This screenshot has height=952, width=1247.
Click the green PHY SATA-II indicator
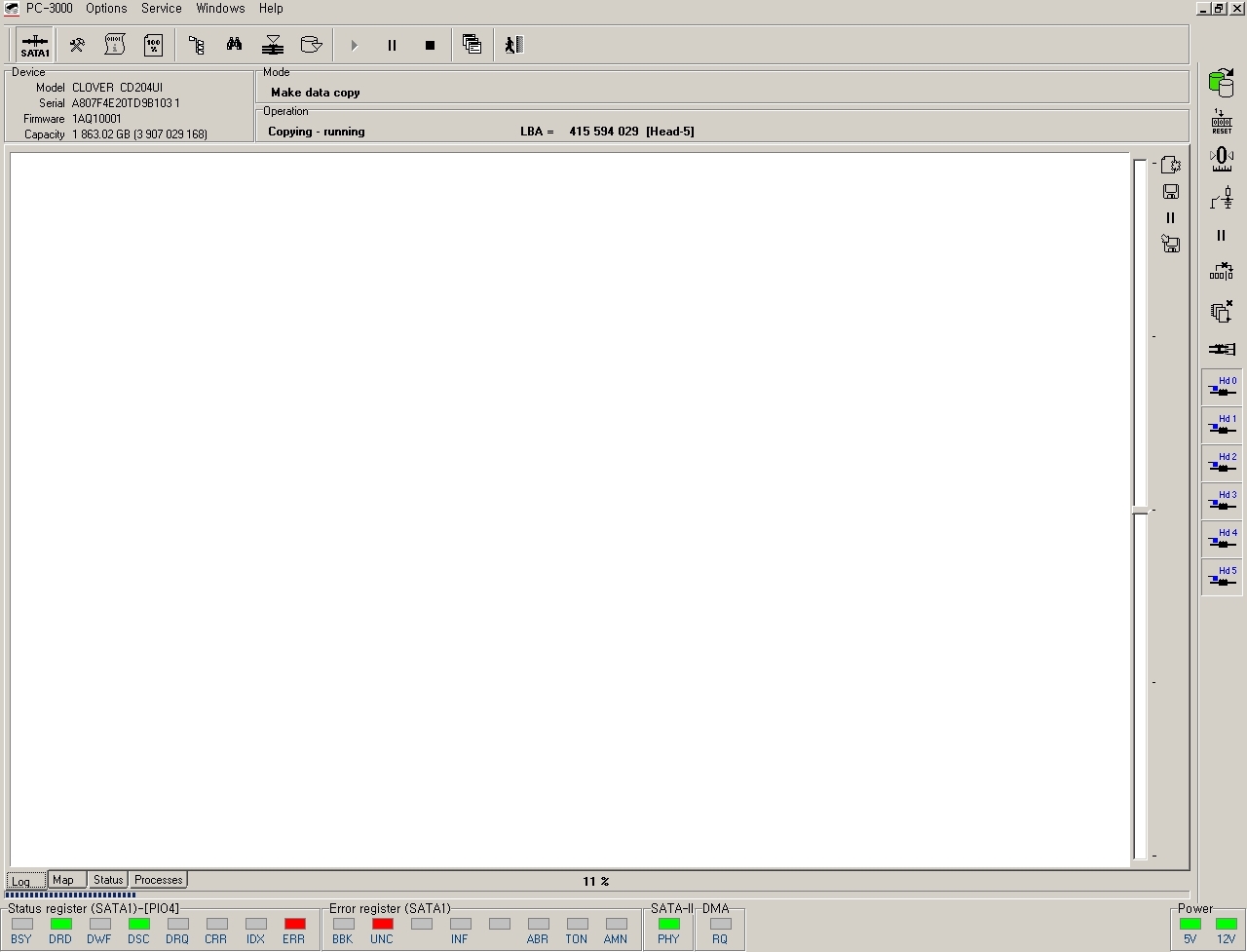tap(668, 924)
